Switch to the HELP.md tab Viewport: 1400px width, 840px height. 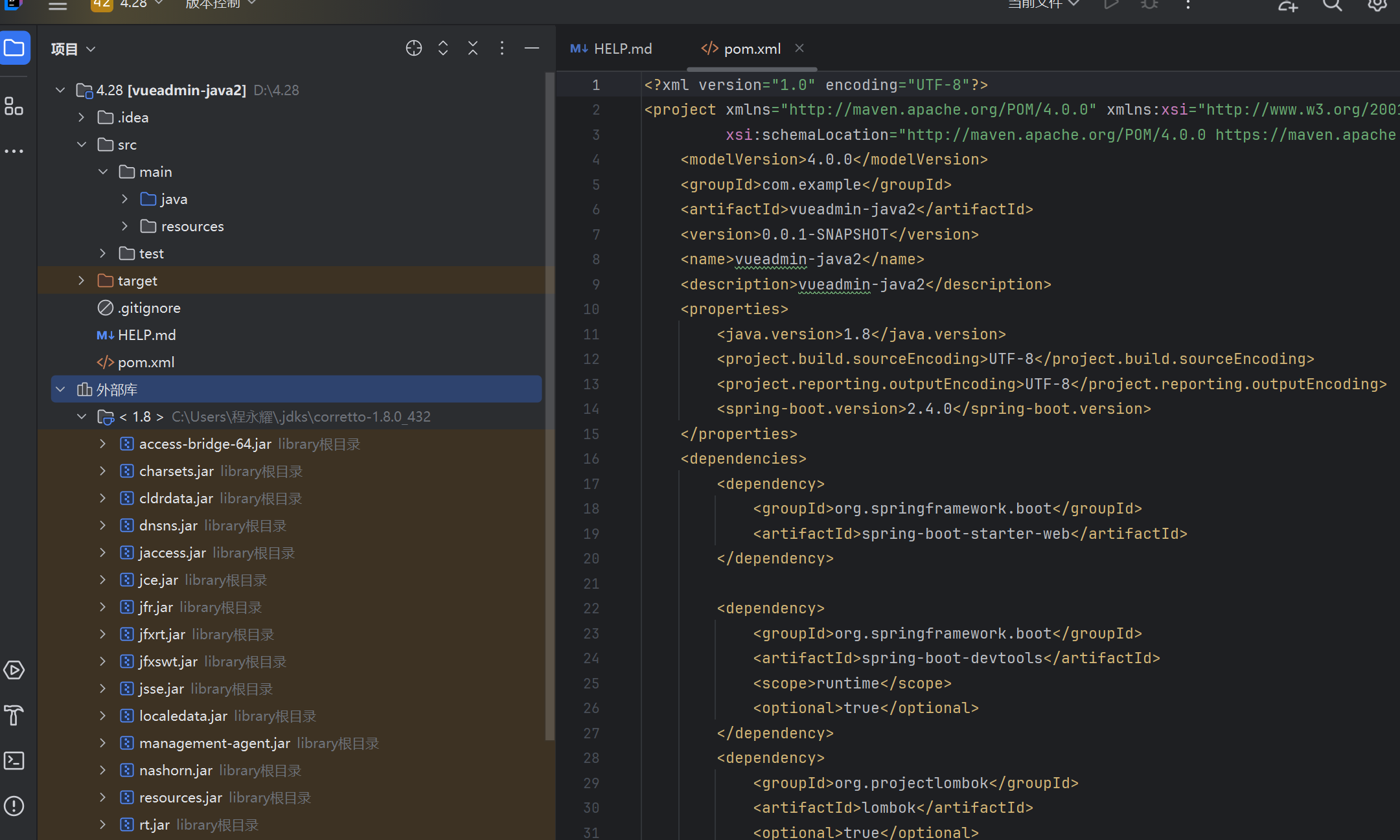(x=612, y=49)
